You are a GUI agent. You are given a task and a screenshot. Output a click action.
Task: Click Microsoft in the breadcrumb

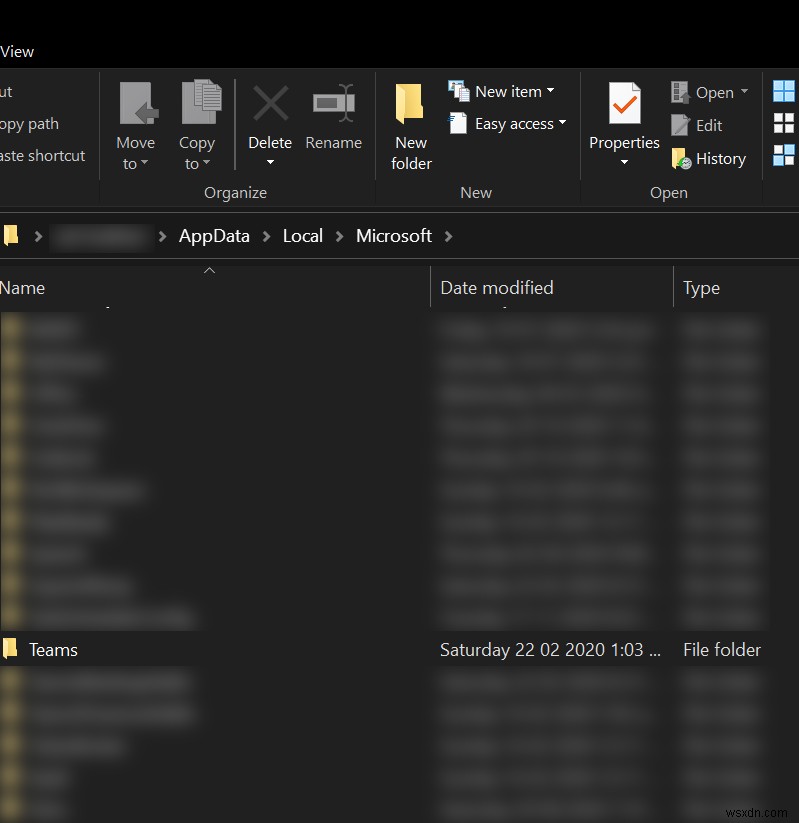pyautogui.click(x=394, y=236)
